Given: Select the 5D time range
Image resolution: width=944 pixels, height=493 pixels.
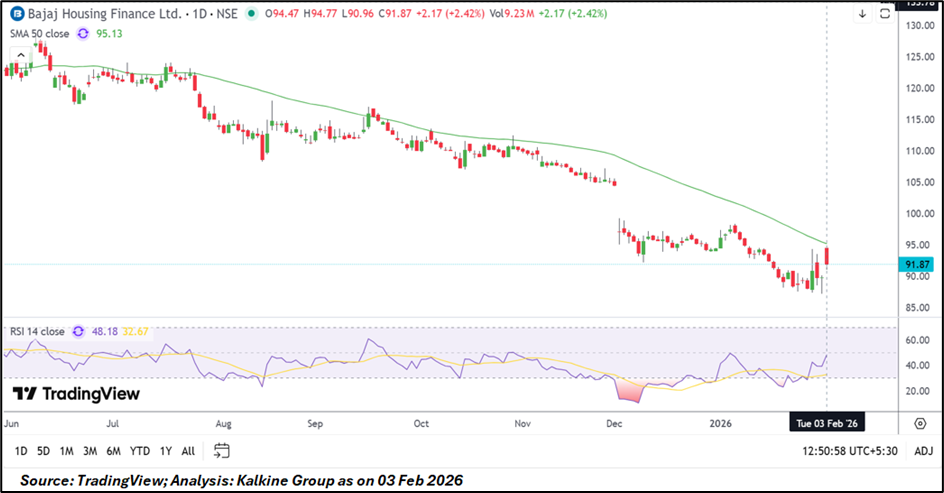Looking at the screenshot, I should [x=44, y=451].
